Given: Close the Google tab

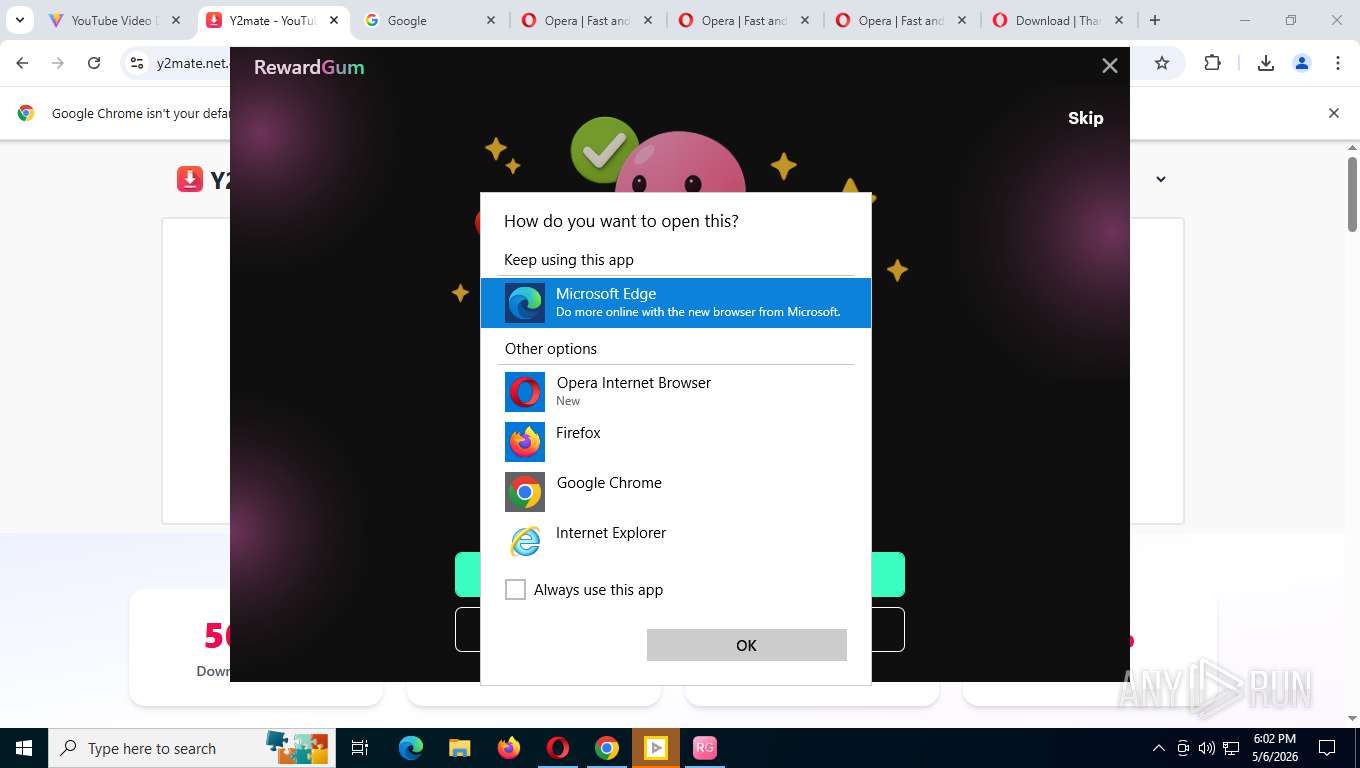Looking at the screenshot, I should [x=491, y=20].
